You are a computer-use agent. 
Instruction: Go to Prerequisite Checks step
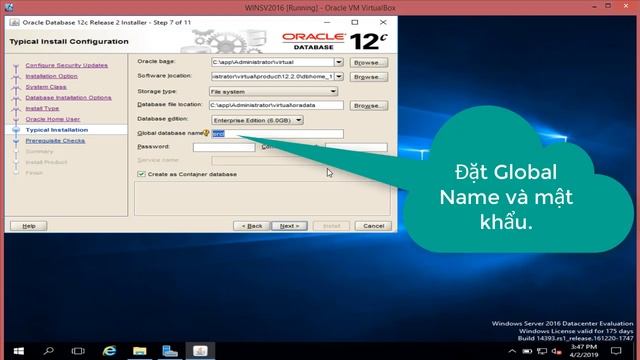[55, 140]
